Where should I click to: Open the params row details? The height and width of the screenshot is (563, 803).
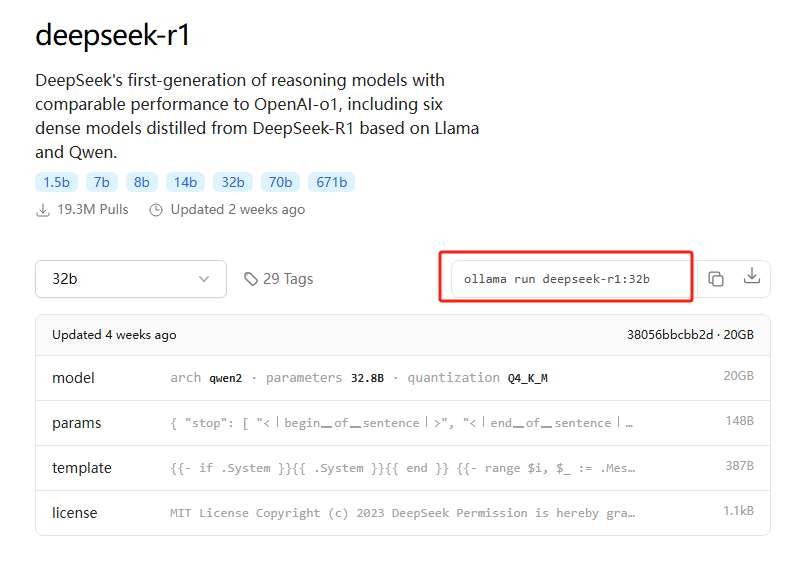(403, 423)
